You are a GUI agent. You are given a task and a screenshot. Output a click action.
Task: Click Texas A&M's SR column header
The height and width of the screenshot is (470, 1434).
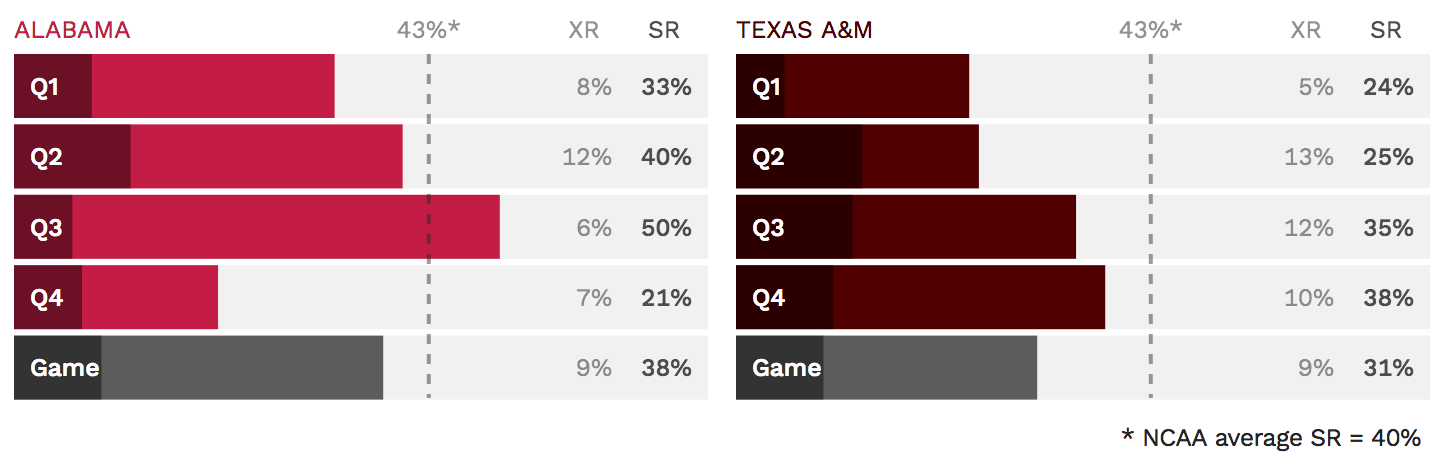coord(1386,30)
